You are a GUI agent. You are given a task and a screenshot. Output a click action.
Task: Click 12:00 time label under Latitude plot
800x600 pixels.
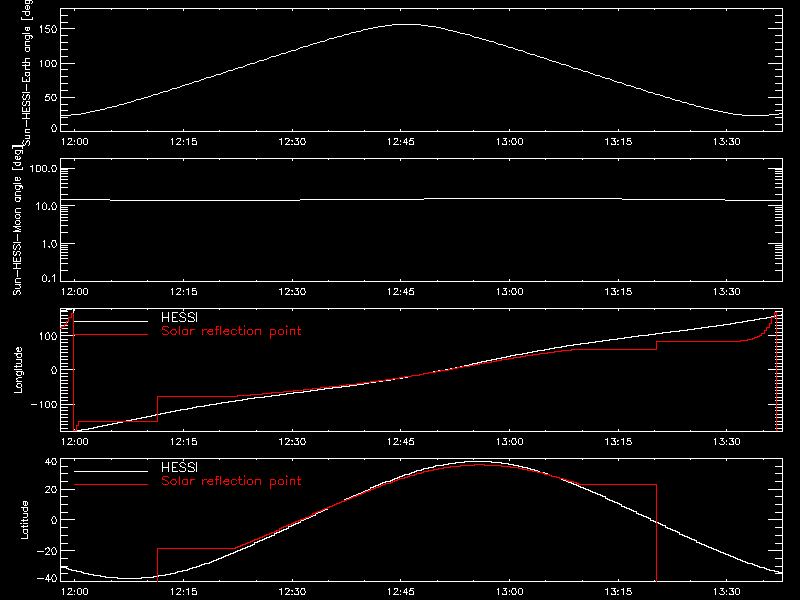[74, 591]
